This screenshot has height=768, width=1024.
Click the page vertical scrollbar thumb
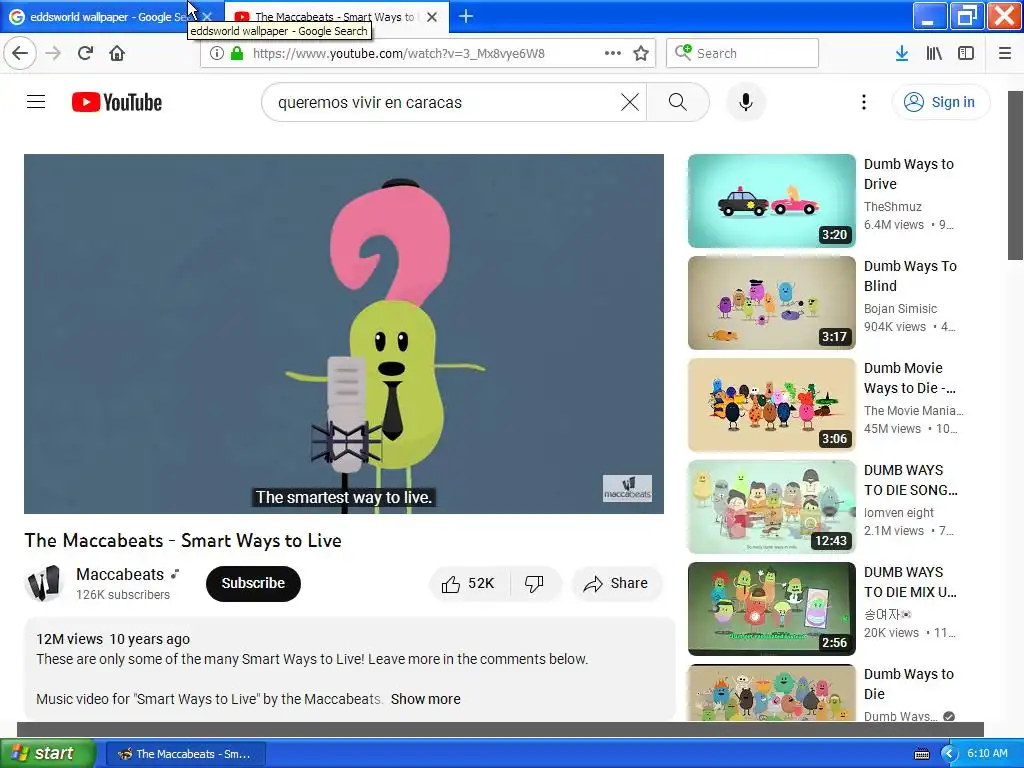coord(1016,175)
